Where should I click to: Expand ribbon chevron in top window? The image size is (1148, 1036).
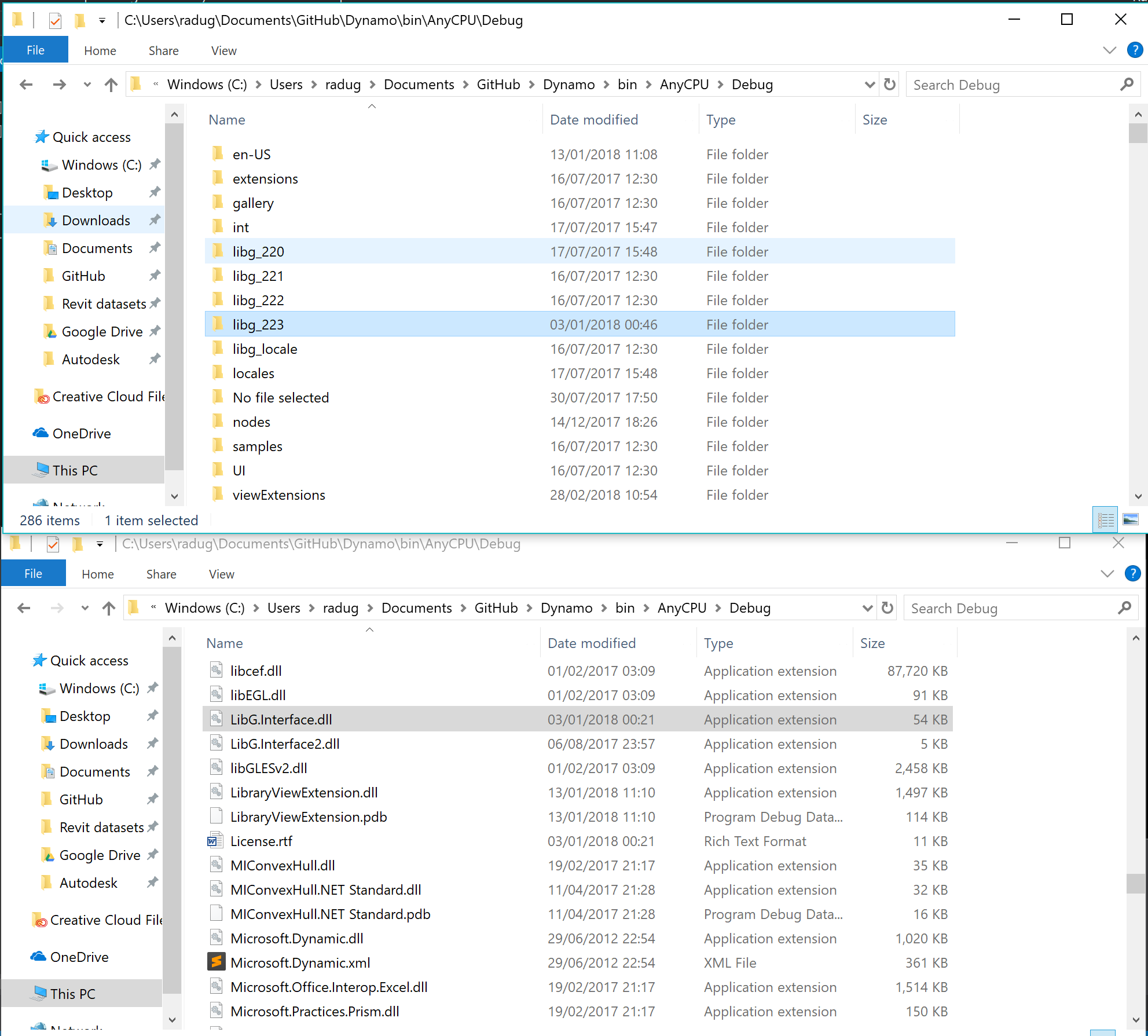(1110, 50)
